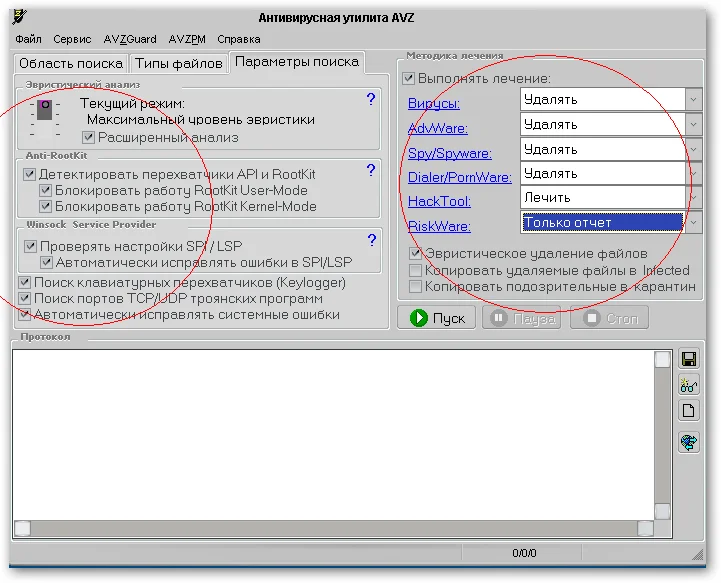Start scan with Пуск button
This screenshot has width=721, height=583.
436,318
